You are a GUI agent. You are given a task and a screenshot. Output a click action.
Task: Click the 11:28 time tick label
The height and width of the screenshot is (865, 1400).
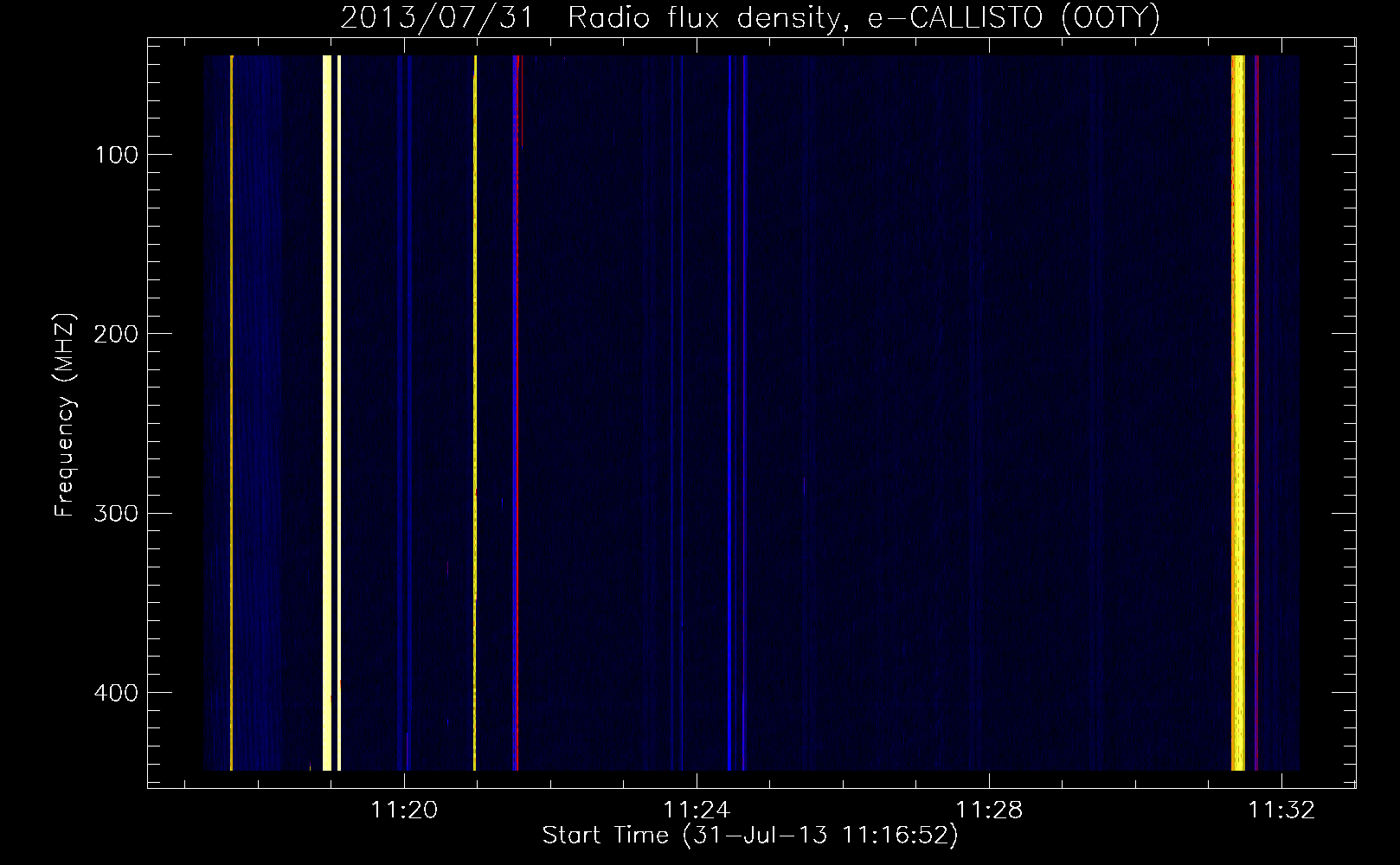(989, 810)
